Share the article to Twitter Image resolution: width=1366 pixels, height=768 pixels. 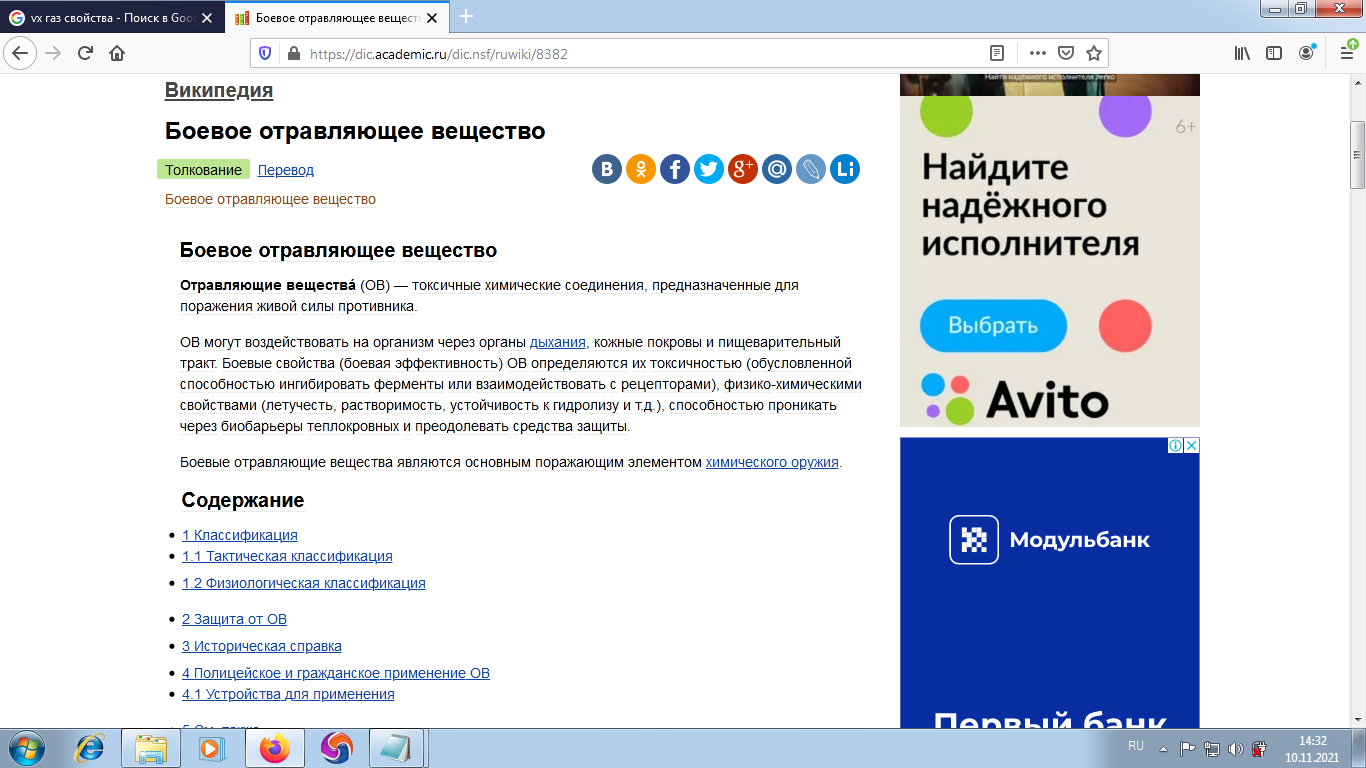(x=709, y=169)
